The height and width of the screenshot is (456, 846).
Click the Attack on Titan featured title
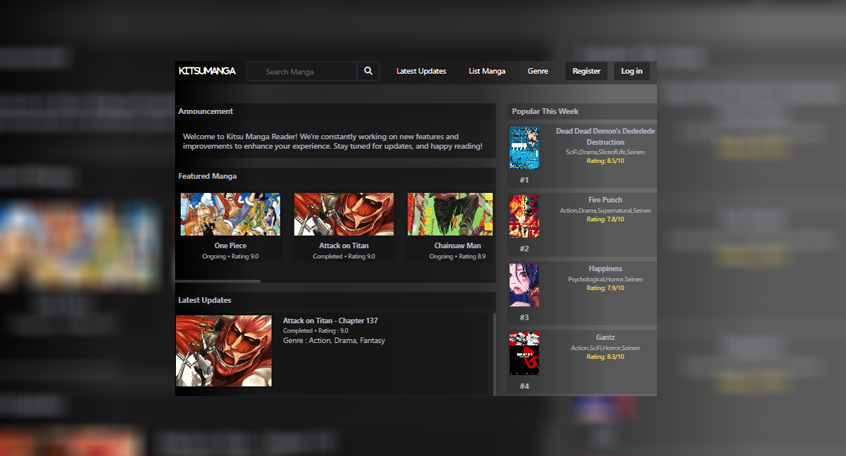click(x=344, y=246)
